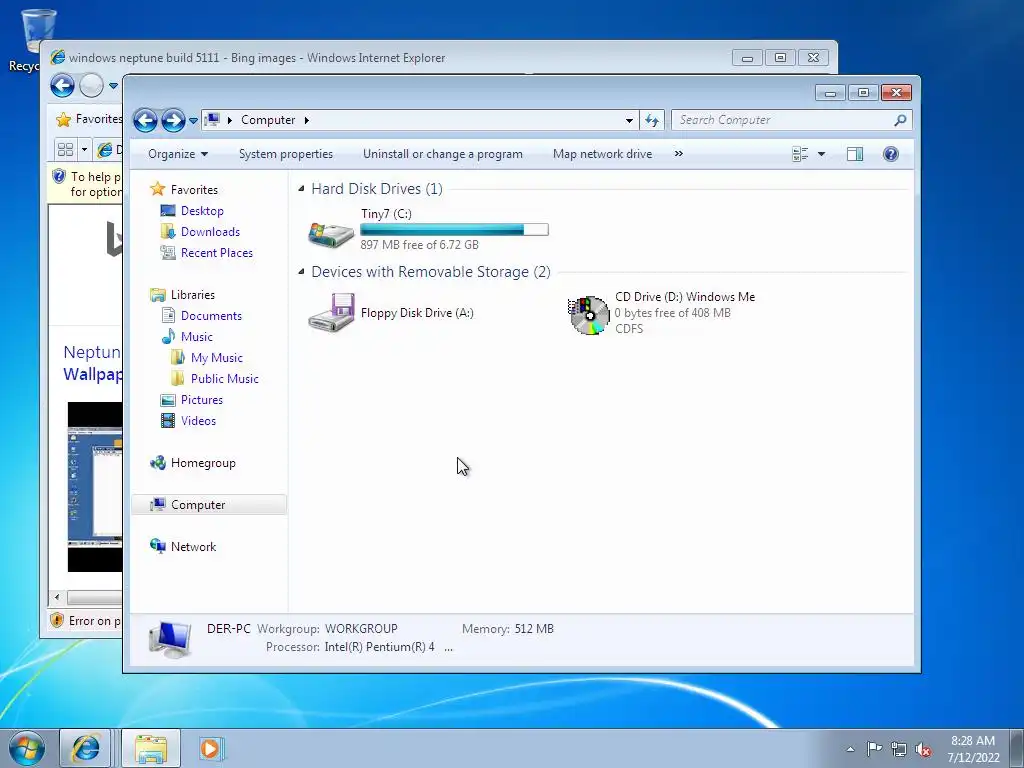1024x768 pixels.
Task: Click the Desktop icon in Favorites
Action: (168, 211)
